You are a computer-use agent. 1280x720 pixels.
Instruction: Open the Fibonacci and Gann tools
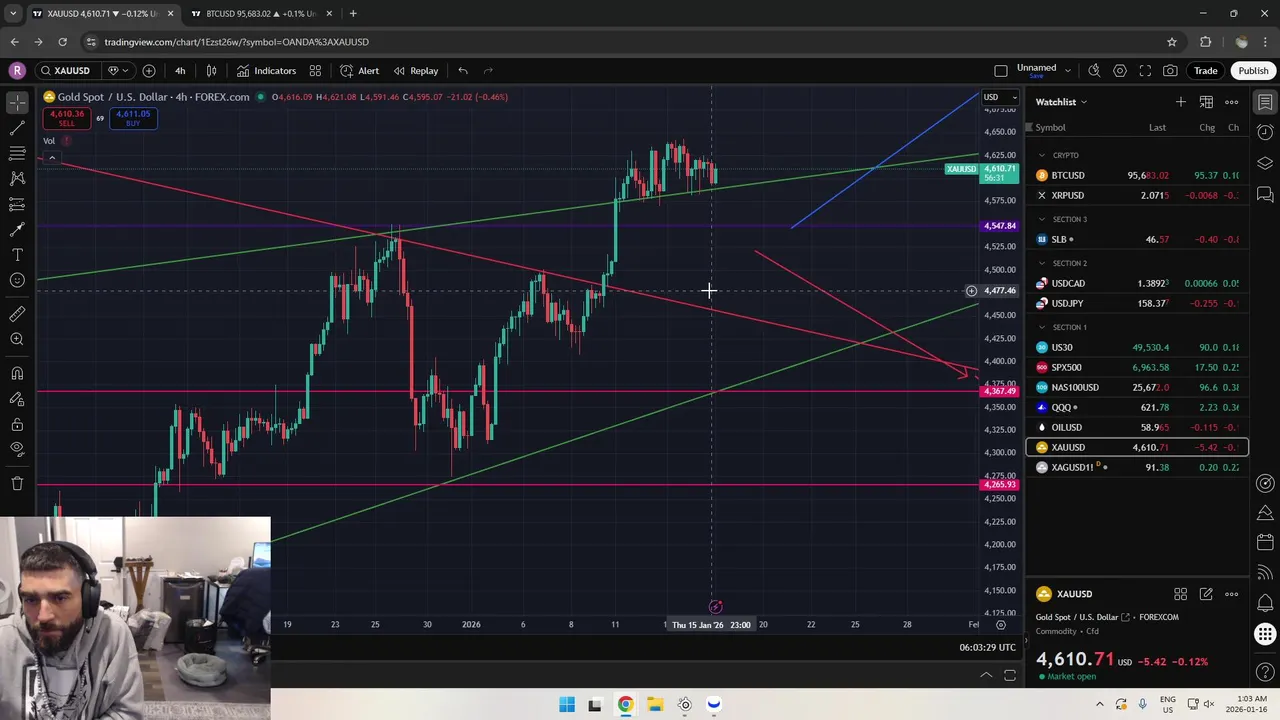[x=17, y=153]
